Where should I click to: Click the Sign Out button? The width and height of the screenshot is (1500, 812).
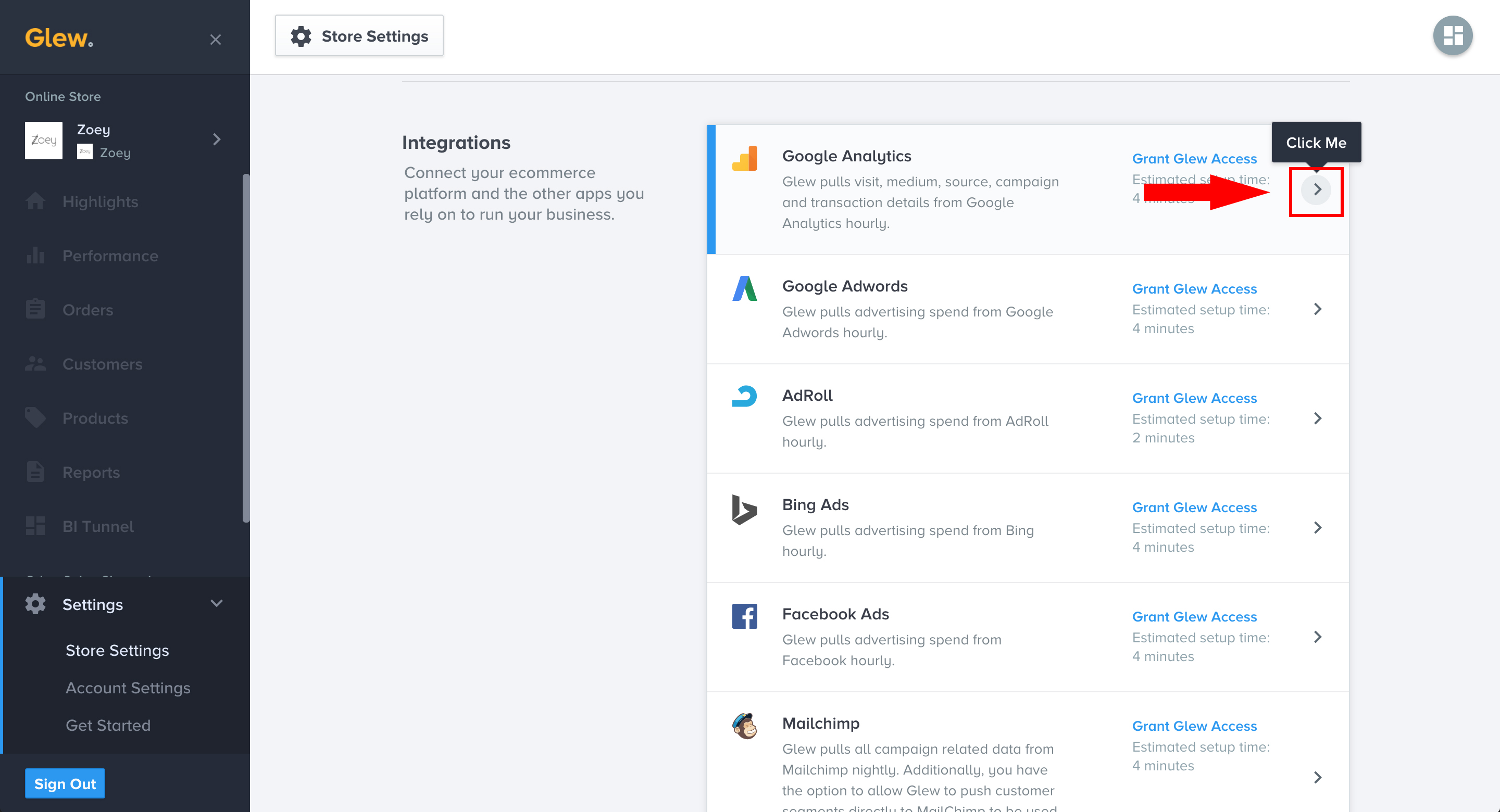(x=65, y=783)
